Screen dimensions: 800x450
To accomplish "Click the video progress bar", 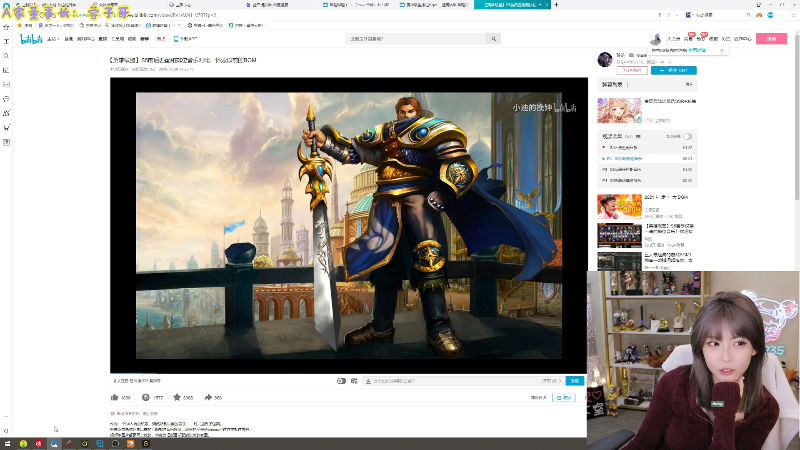I will (348, 373).
